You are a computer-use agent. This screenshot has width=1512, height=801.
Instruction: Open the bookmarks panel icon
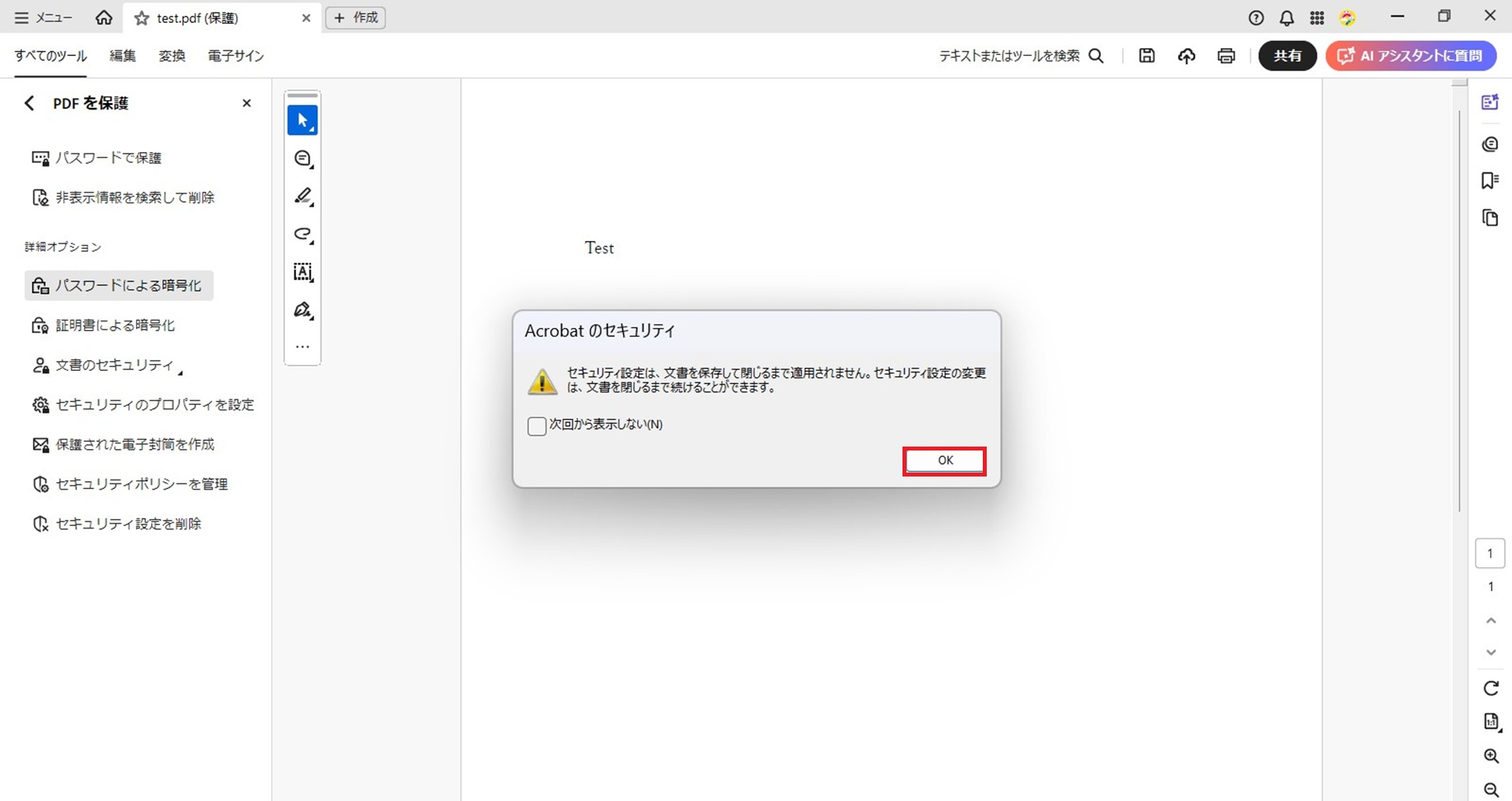pos(1489,180)
